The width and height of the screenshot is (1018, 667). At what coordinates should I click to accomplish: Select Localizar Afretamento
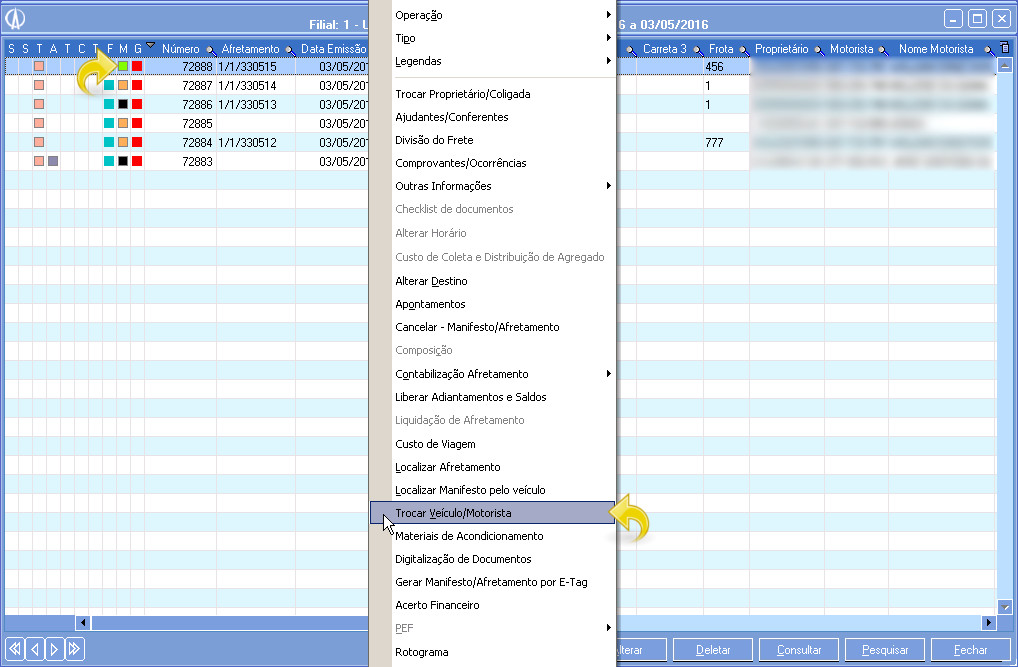click(447, 467)
